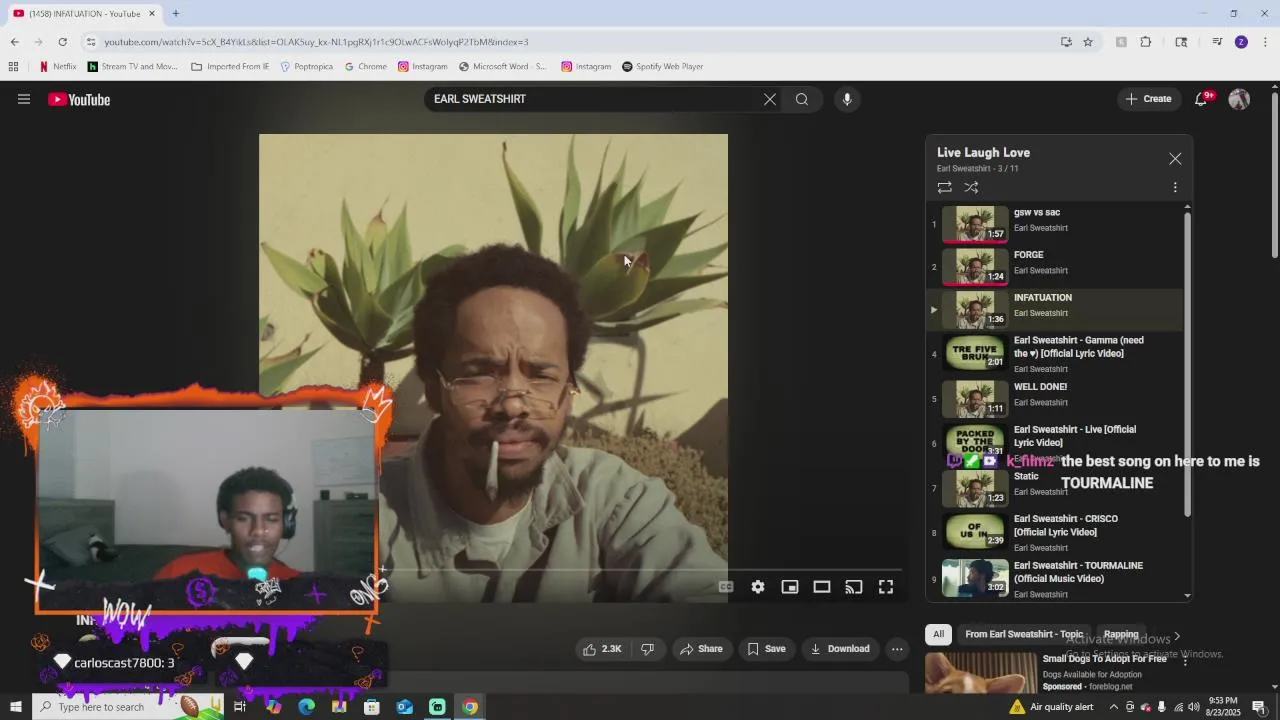Open the Poptropica bookmark
This screenshot has width=1280, height=720.
click(x=306, y=67)
